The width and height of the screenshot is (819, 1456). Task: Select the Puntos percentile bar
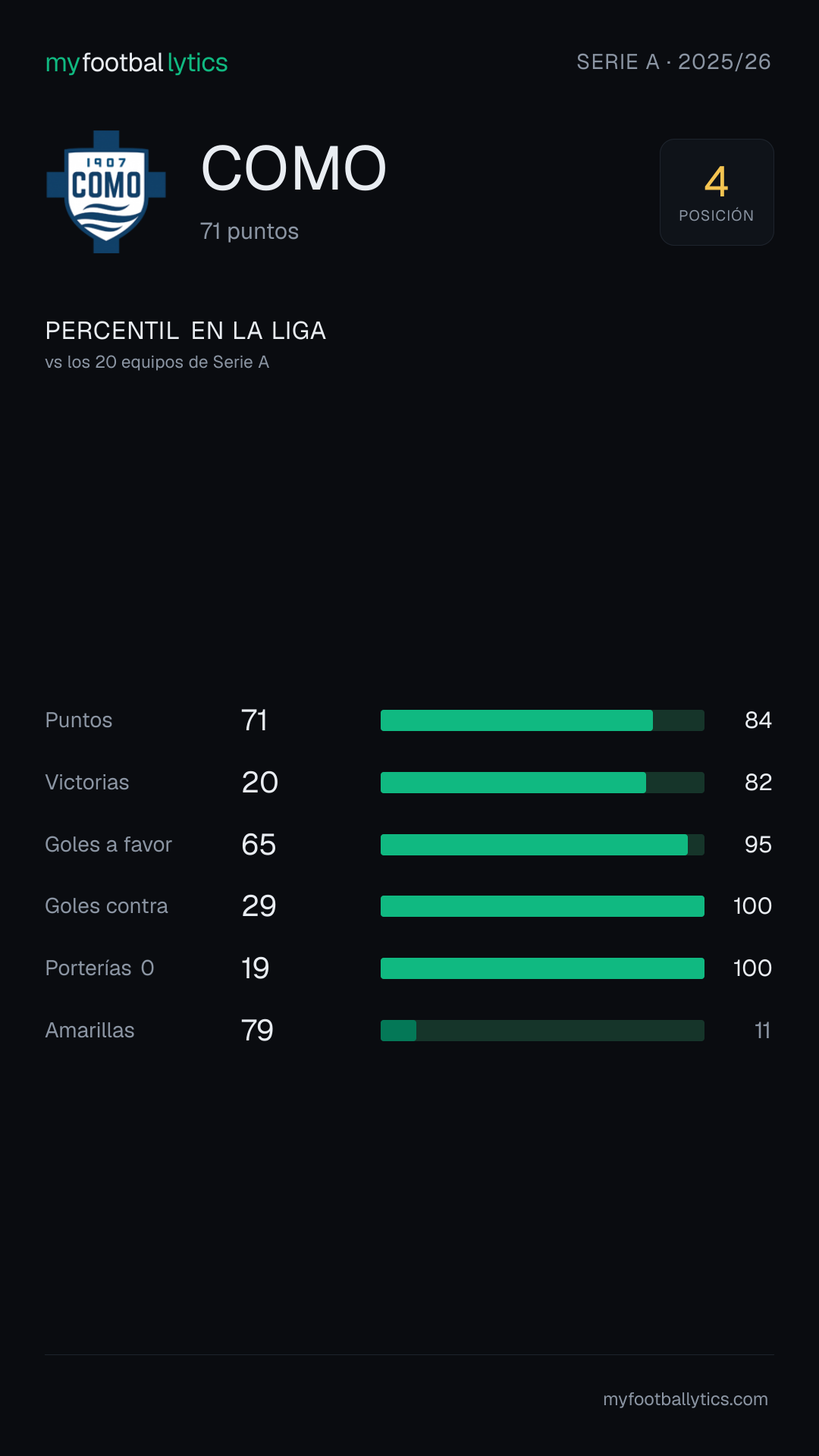(x=542, y=720)
